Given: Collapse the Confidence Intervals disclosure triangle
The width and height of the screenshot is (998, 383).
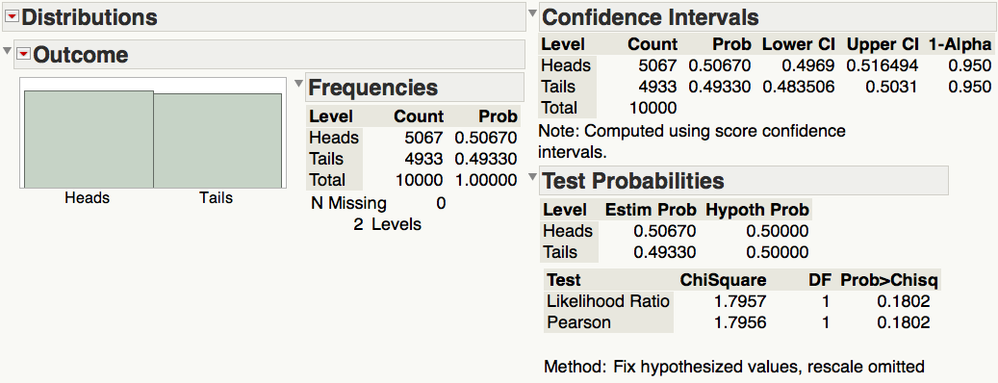Looking at the screenshot, I should pyautogui.click(x=533, y=13).
